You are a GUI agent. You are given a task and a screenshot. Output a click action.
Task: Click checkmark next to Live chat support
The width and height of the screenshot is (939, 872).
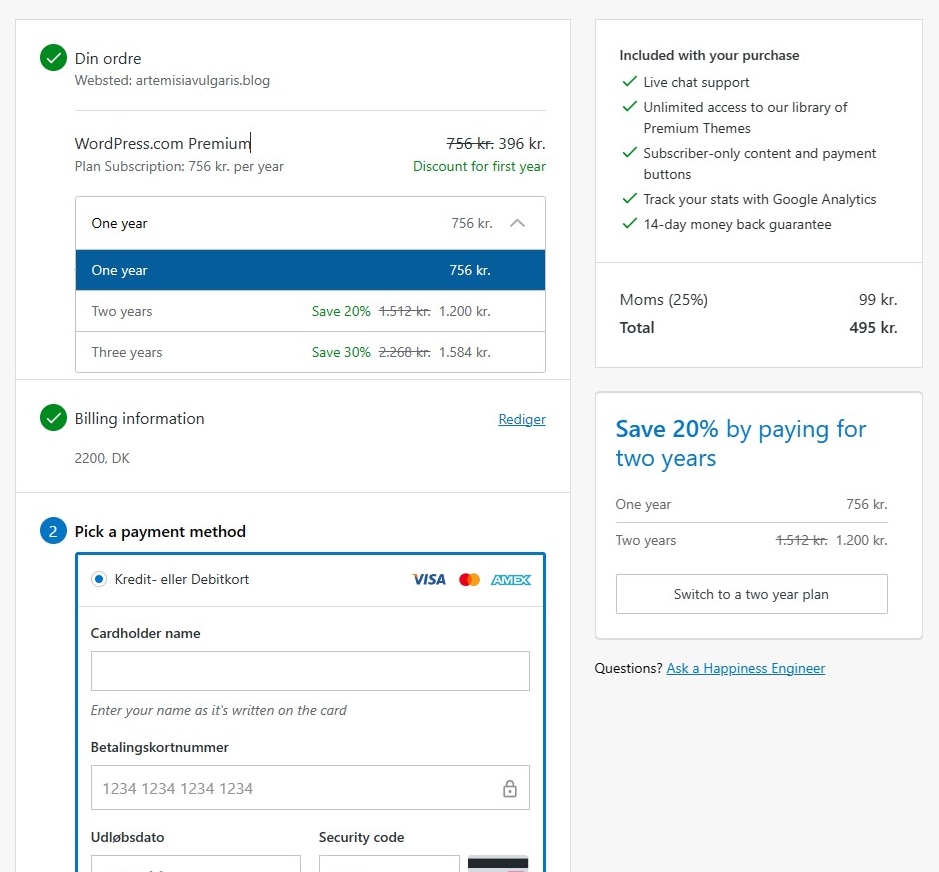[x=629, y=82]
